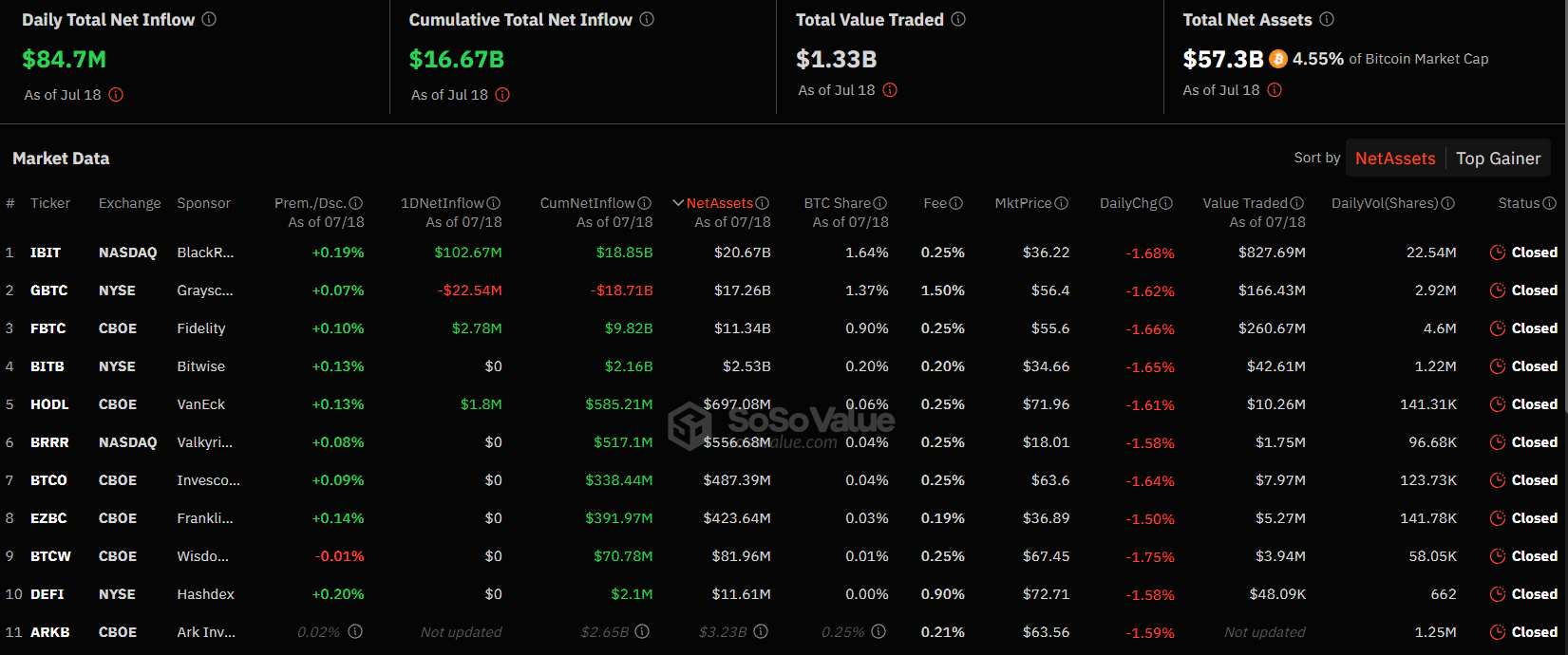The width and height of the screenshot is (1568, 655).
Task: Click the clock status icon in HODL row
Action: (1498, 404)
